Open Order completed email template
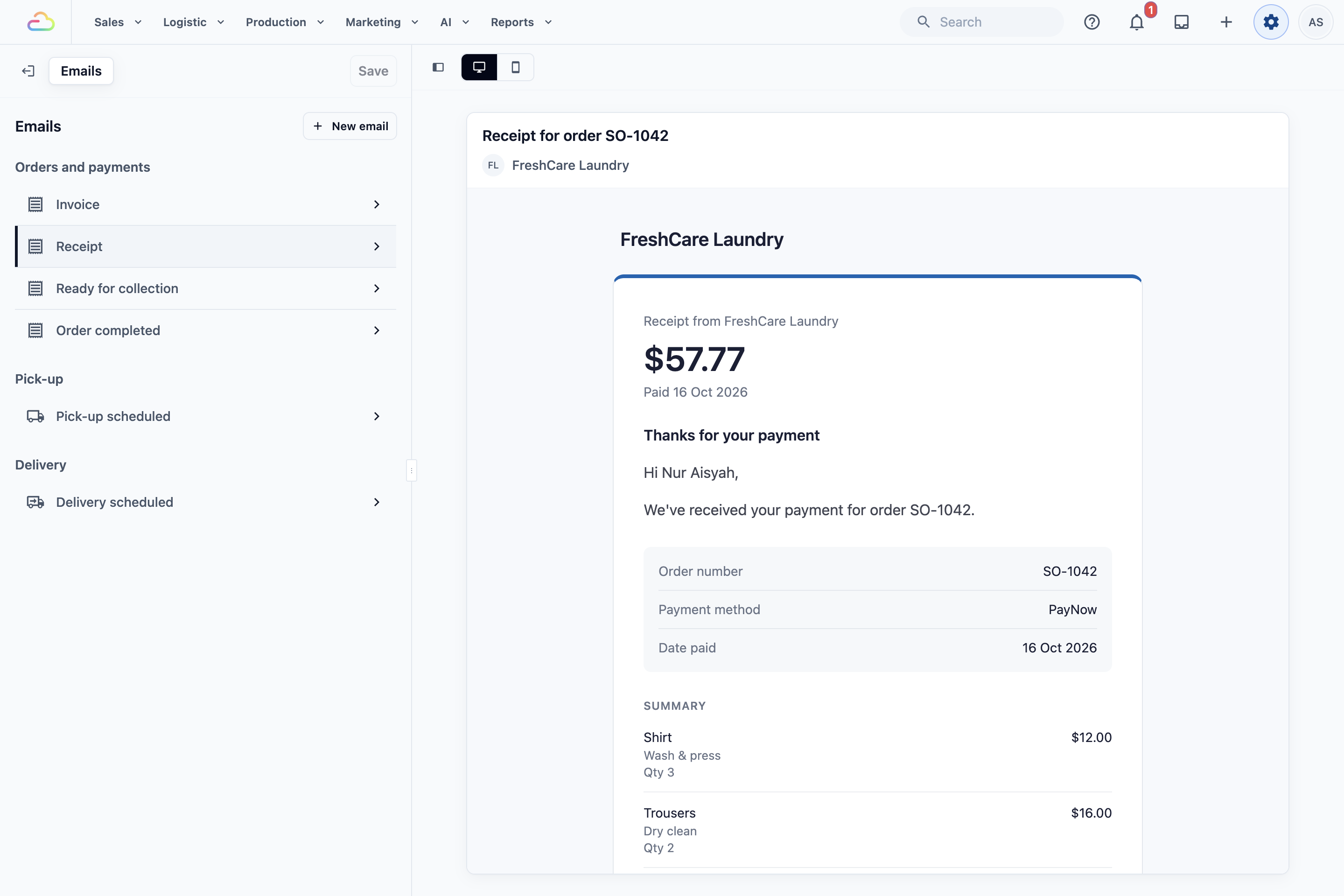 [206, 330]
